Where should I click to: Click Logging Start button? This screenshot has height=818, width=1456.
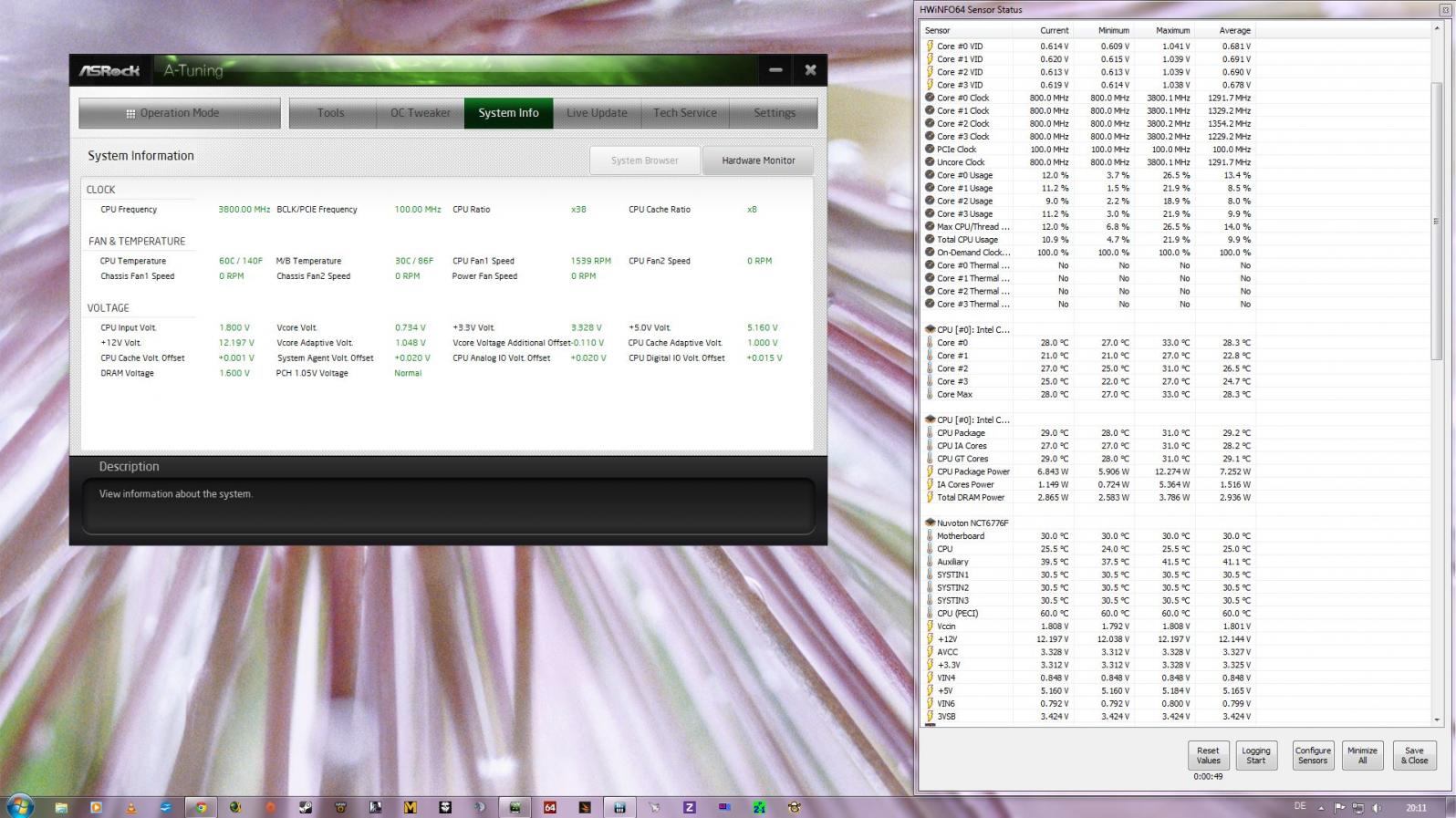(x=1256, y=755)
